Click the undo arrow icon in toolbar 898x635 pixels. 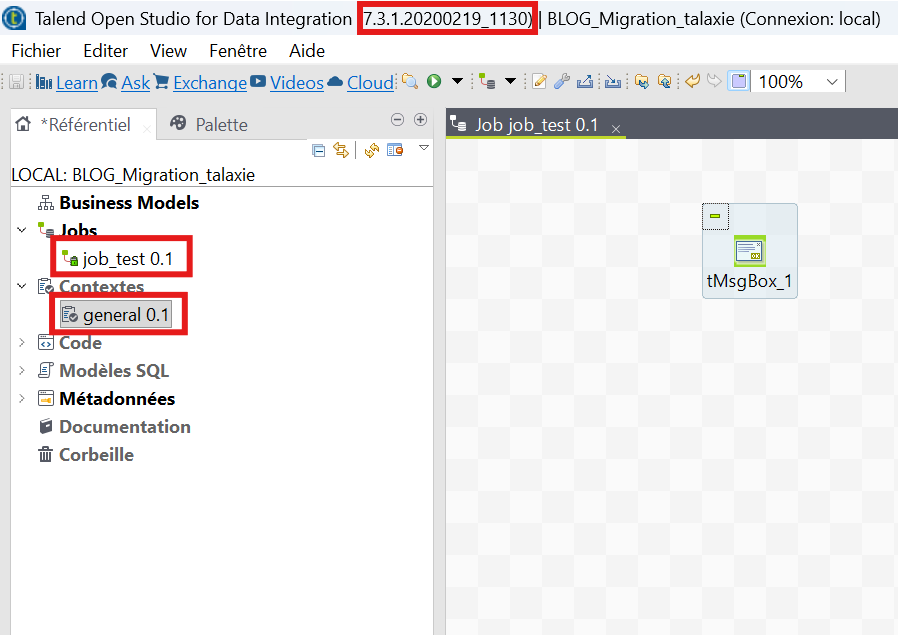[691, 82]
